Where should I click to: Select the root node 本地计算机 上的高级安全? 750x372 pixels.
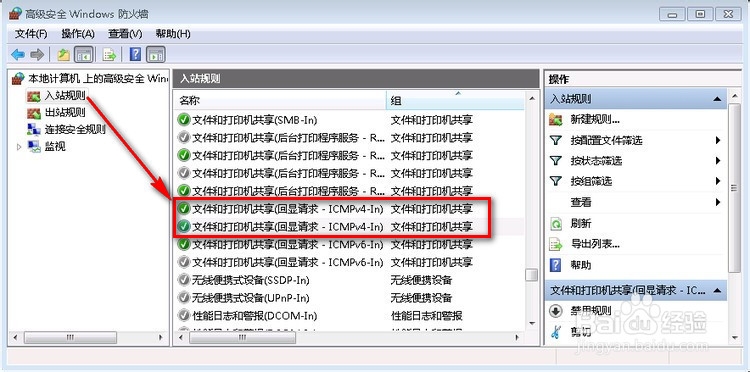97,78
